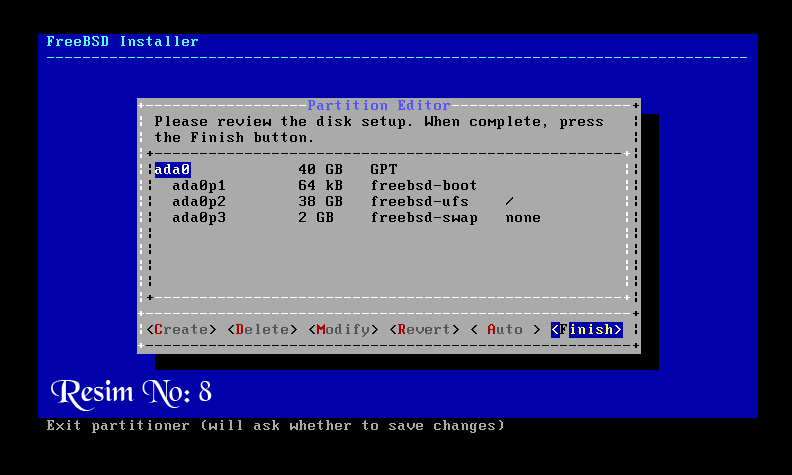Click the 40 GB size value
The image size is (792, 475).
click(320, 169)
